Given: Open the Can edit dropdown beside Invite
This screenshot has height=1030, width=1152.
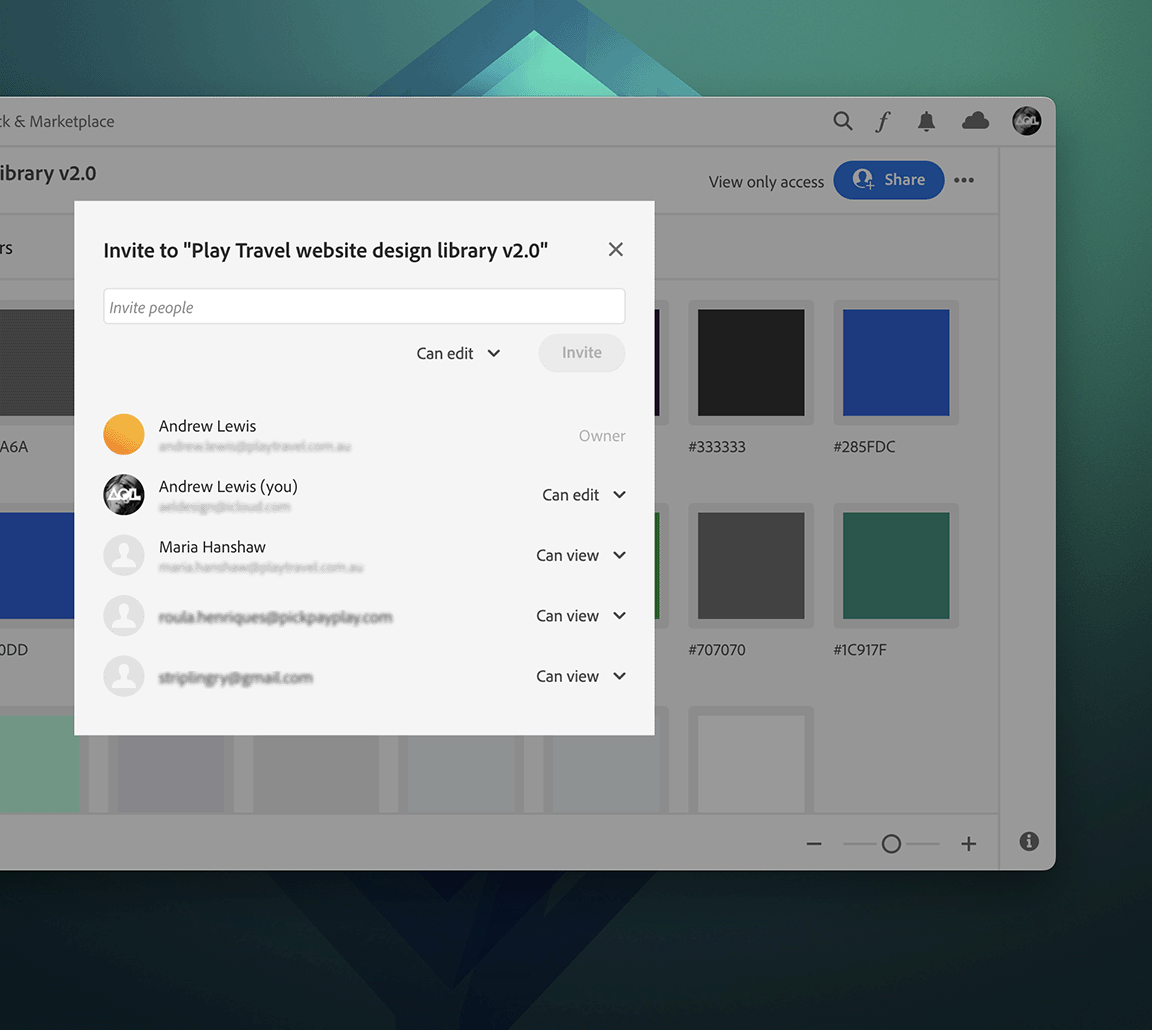Looking at the screenshot, I should click(x=458, y=353).
